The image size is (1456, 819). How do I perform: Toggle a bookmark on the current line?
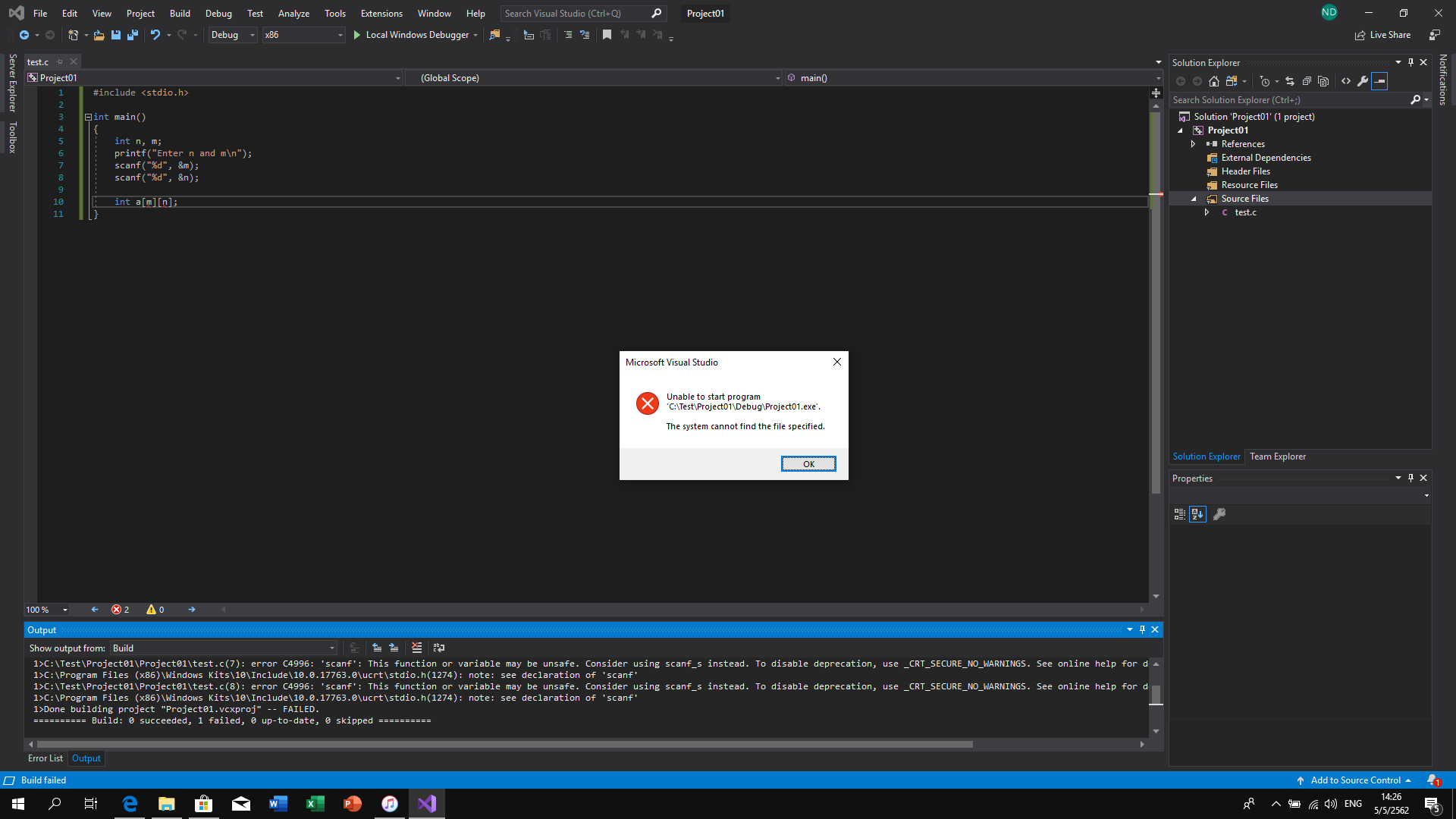pos(607,35)
